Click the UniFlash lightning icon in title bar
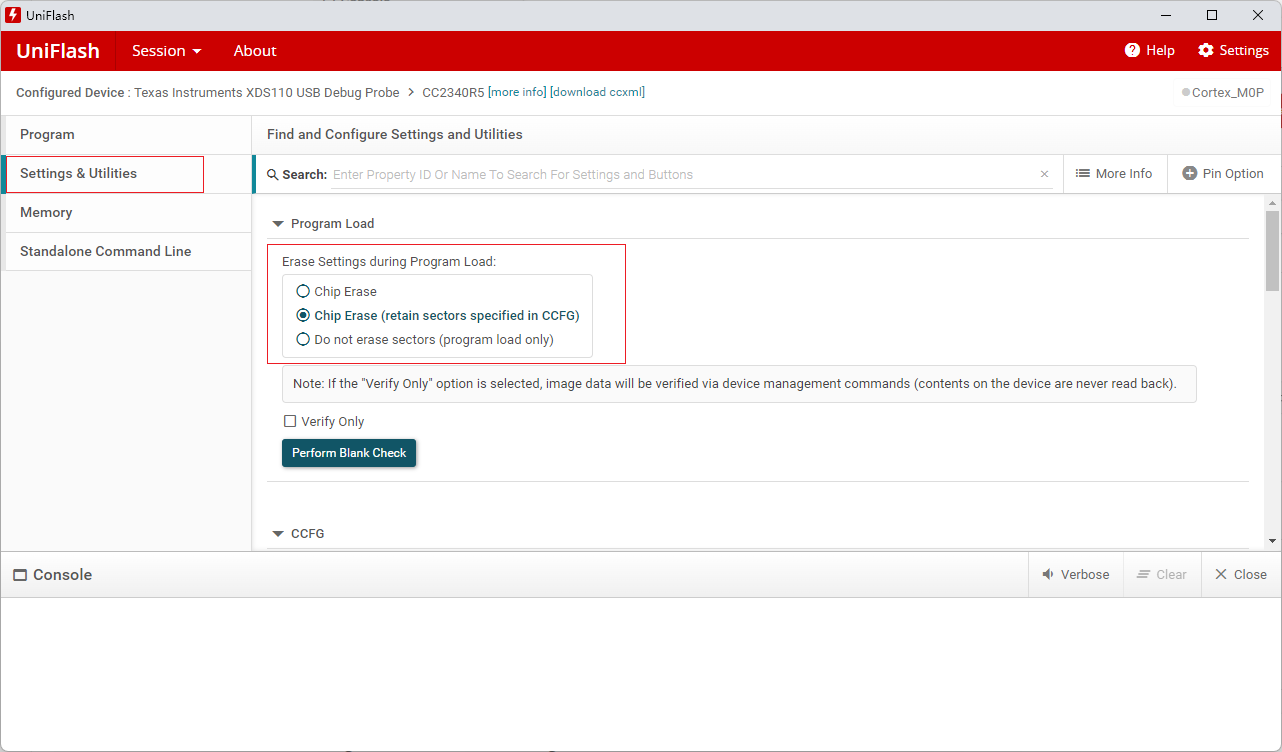The image size is (1282, 752). click(13, 15)
